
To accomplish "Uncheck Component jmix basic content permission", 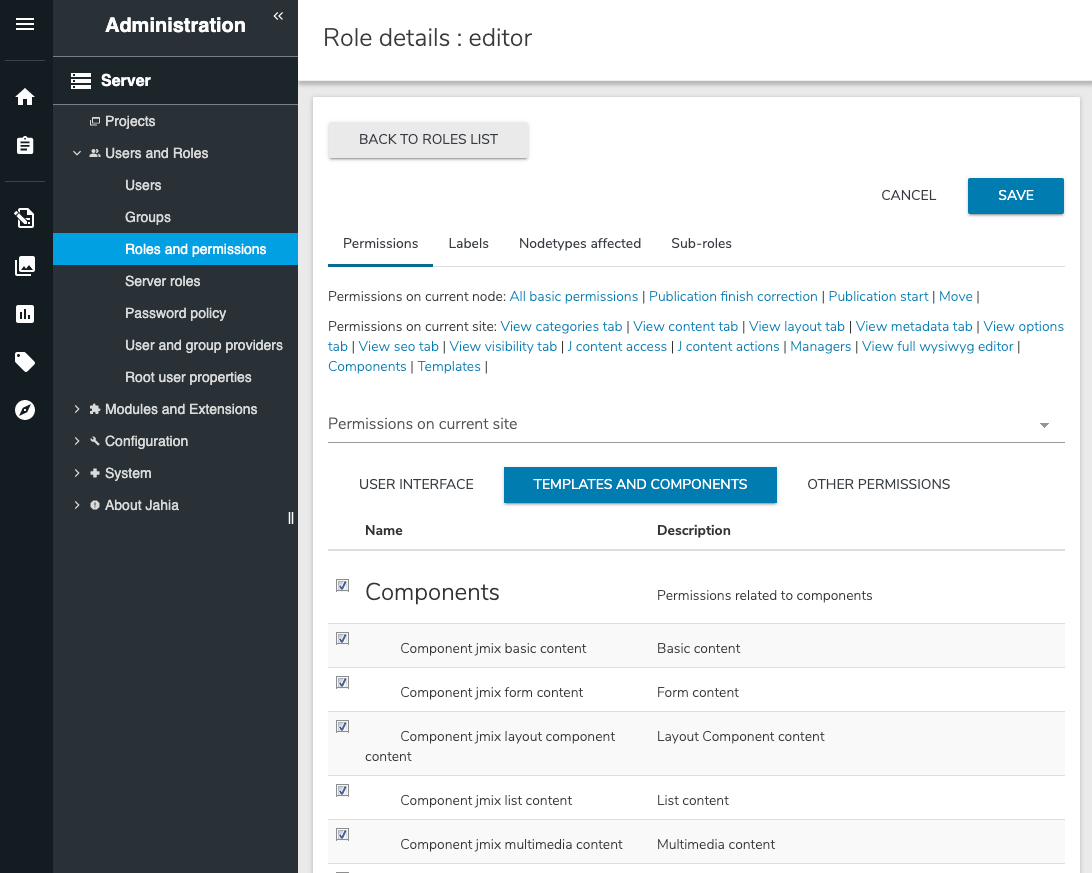I will pyautogui.click(x=343, y=638).
